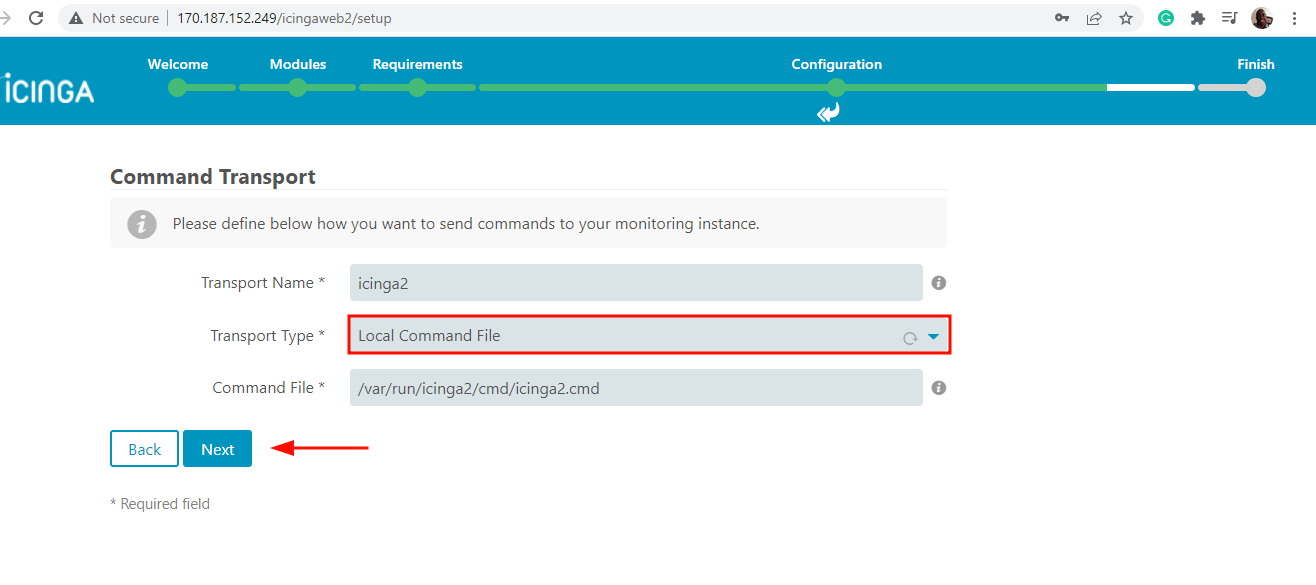Open saved passwords key icon
Image resolution: width=1316 pixels, height=585 pixels.
point(1062,18)
